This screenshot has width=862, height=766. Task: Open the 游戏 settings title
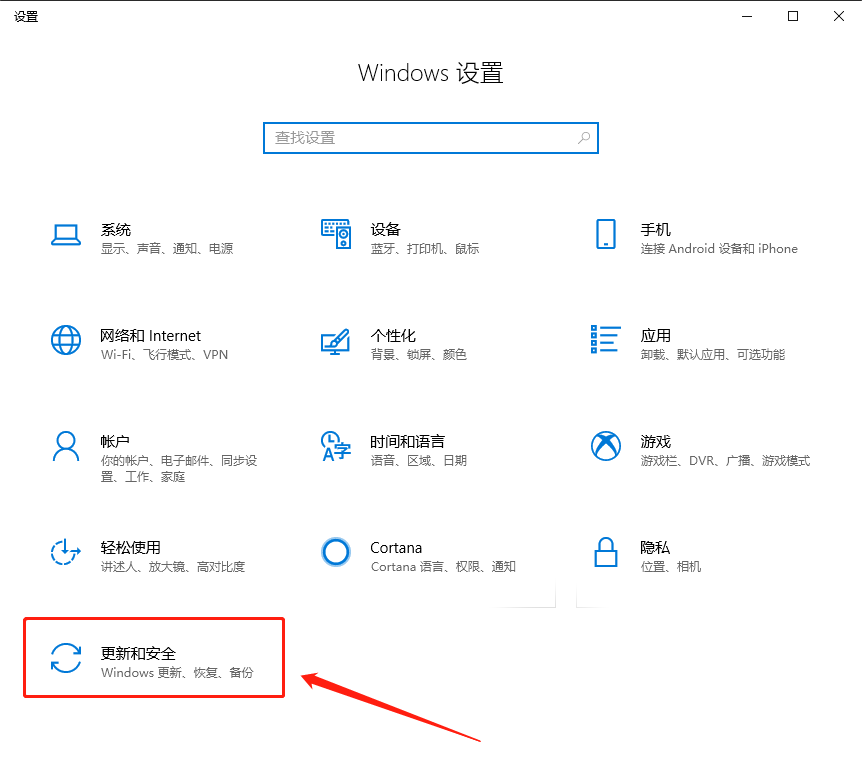pyautogui.click(x=655, y=441)
